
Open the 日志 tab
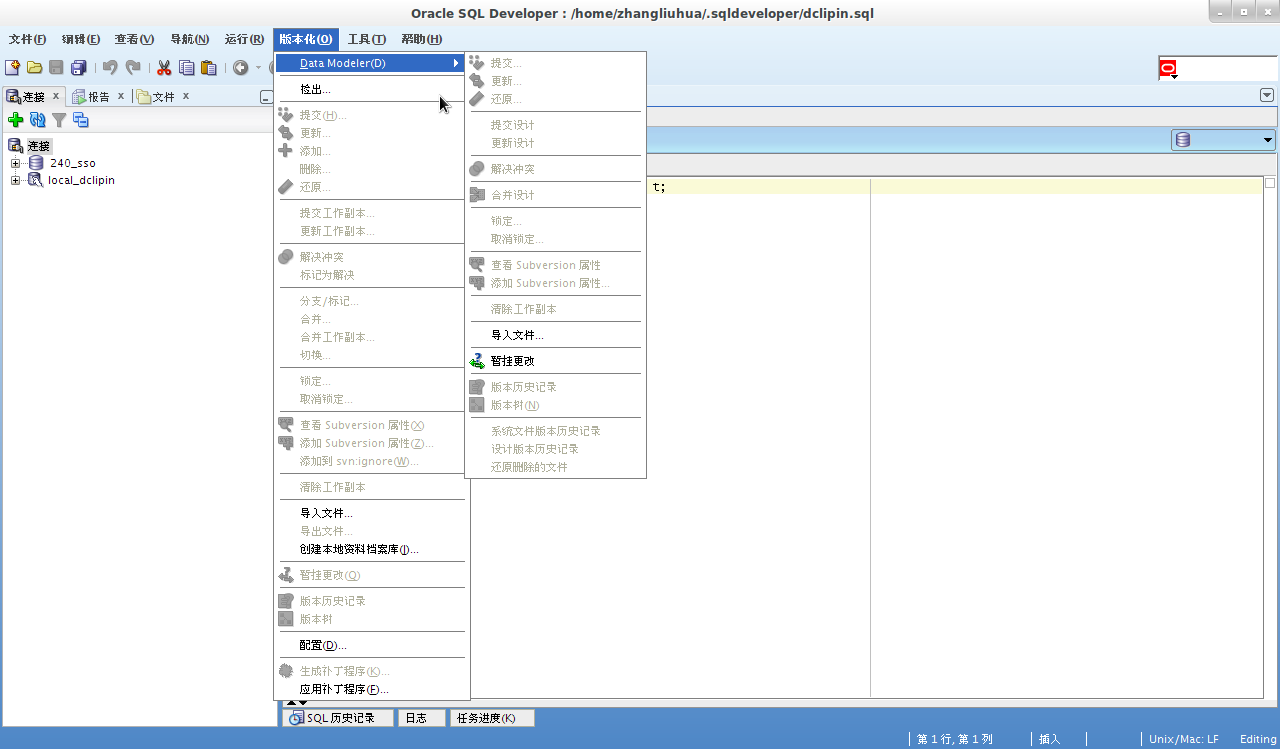coord(420,718)
